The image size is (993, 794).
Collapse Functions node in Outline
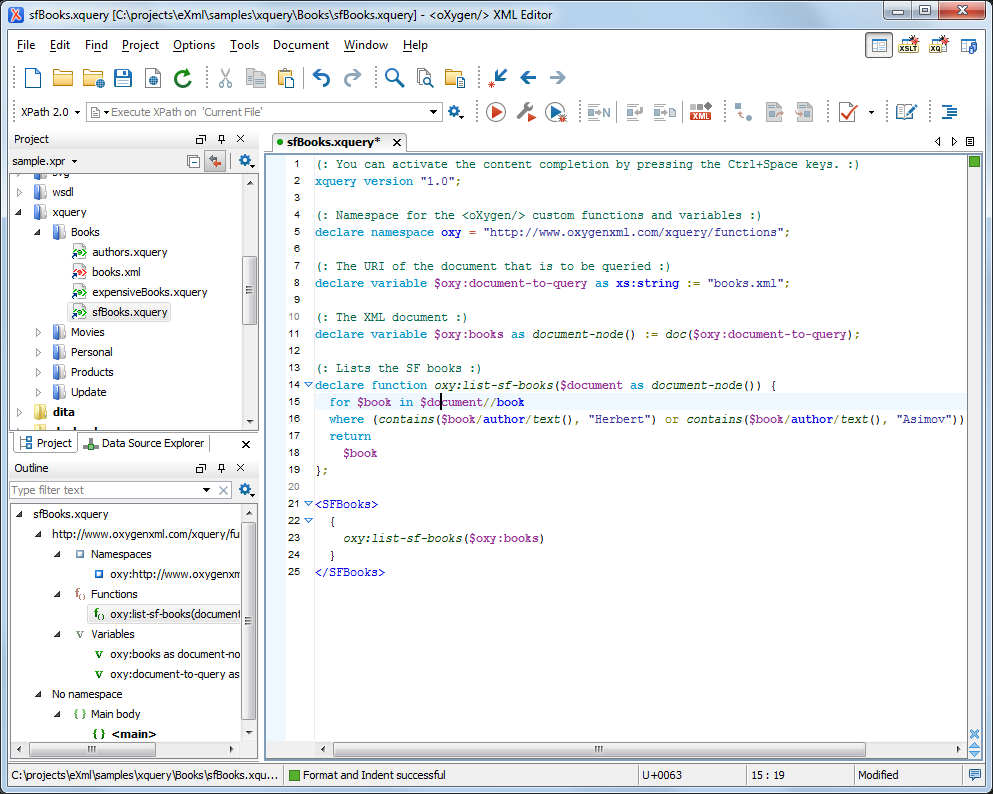click(x=57, y=594)
